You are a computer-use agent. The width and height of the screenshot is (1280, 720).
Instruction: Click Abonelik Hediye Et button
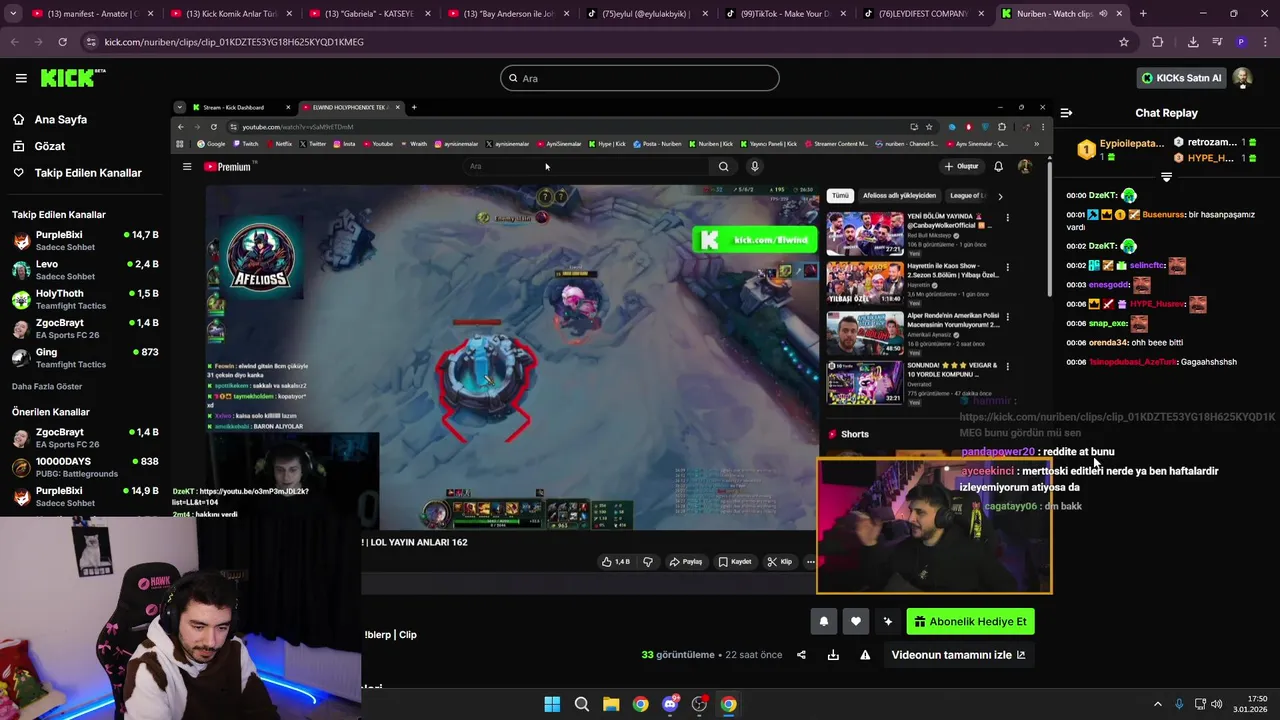tap(970, 621)
